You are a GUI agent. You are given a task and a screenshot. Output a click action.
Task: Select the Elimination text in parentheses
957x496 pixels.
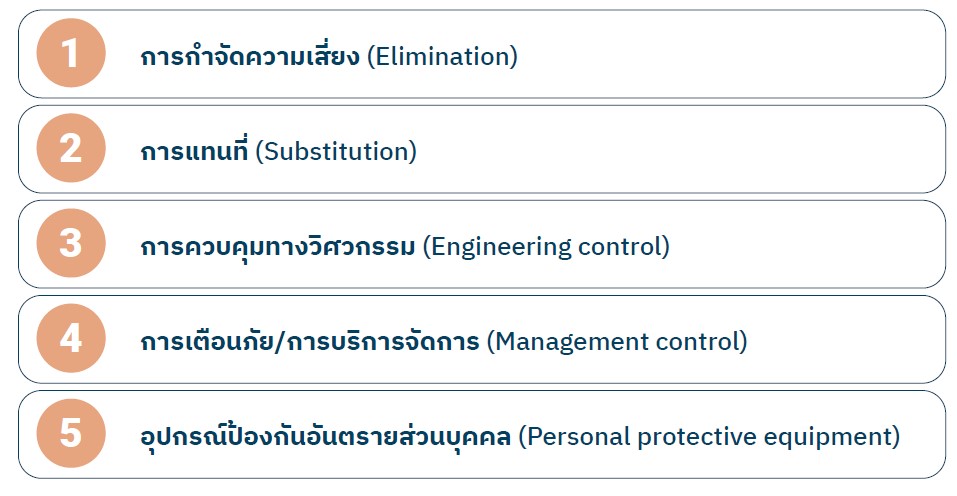tap(442, 57)
